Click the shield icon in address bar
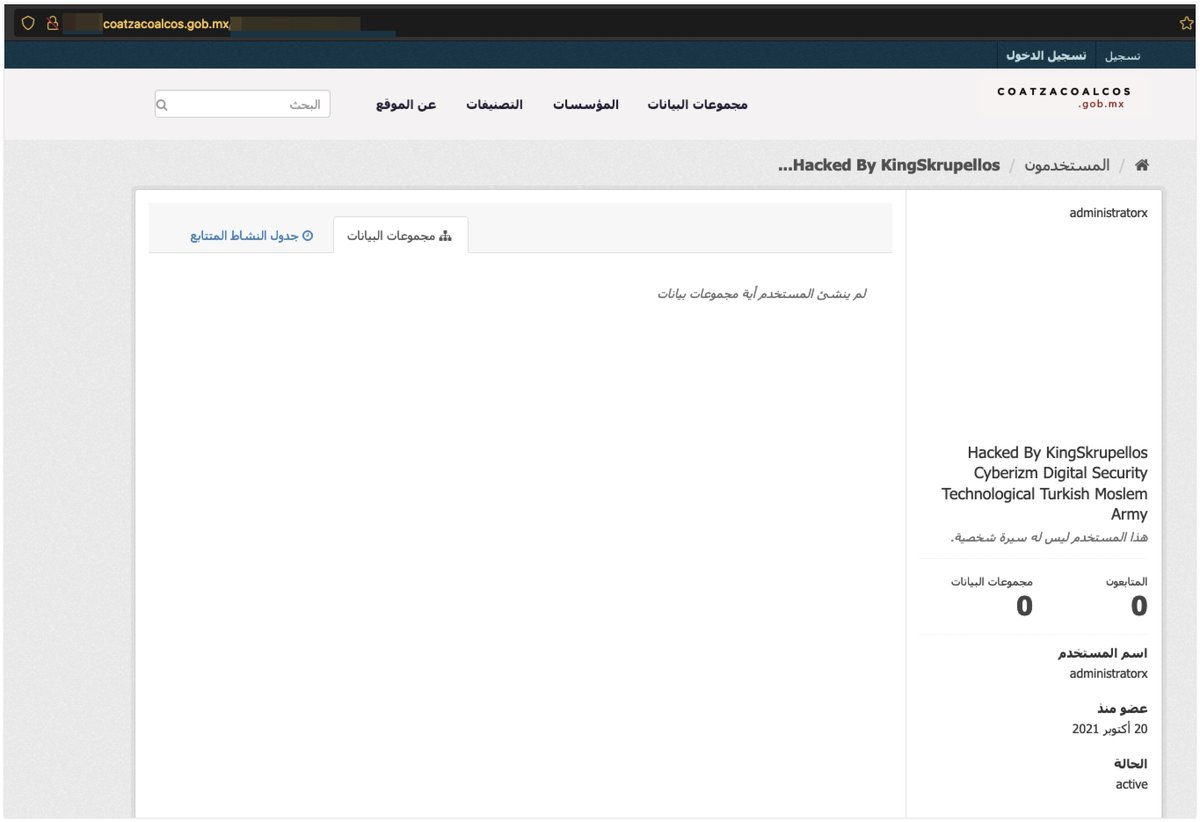The width and height of the screenshot is (1200, 822). coord(28,23)
